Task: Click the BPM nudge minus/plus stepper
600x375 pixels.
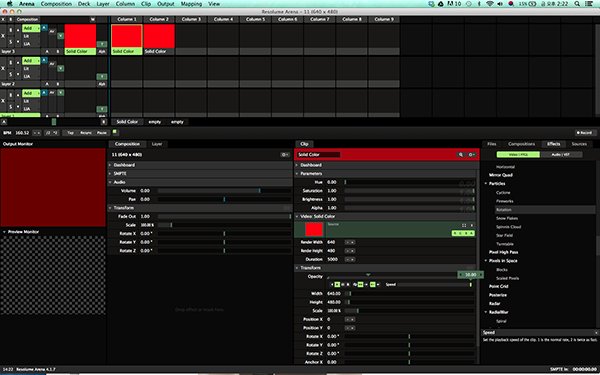Action: point(37,133)
